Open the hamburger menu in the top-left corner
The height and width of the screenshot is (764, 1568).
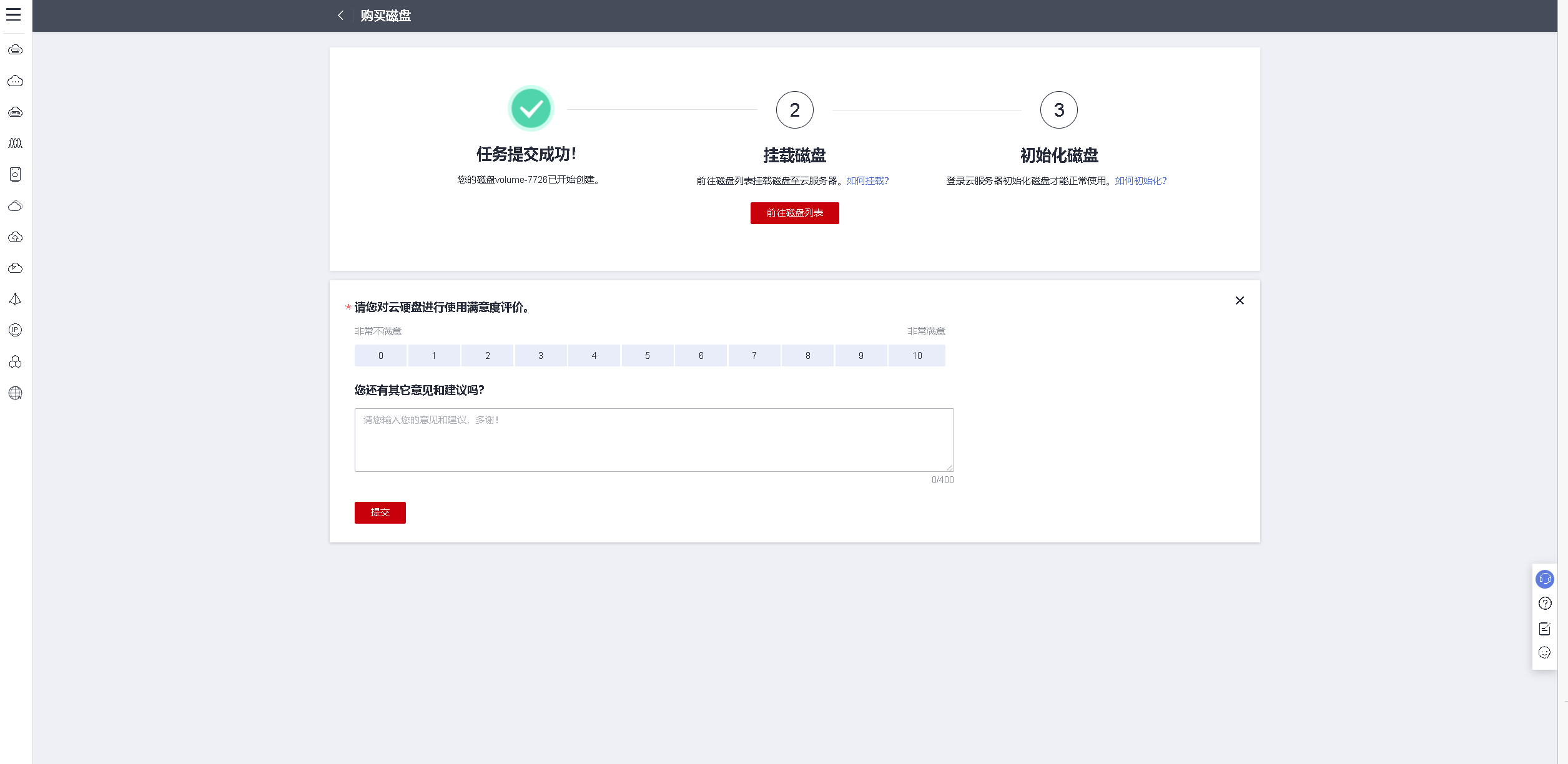[14, 14]
